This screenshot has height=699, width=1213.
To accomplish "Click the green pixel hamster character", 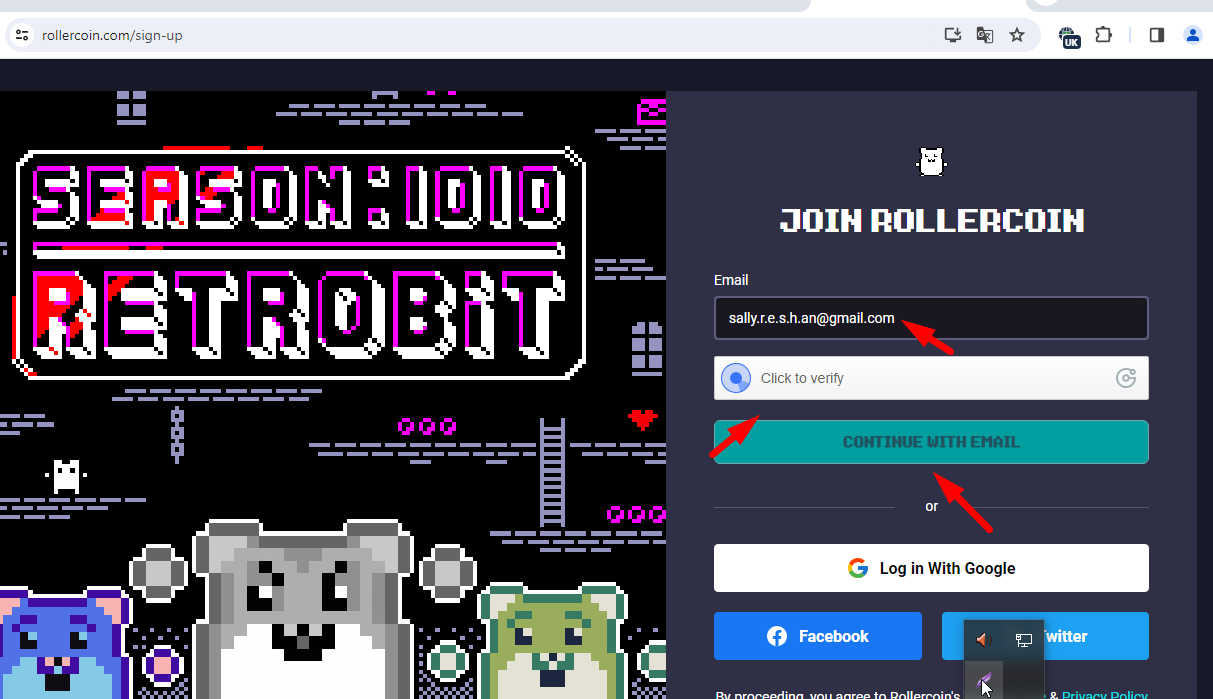I will (552, 643).
